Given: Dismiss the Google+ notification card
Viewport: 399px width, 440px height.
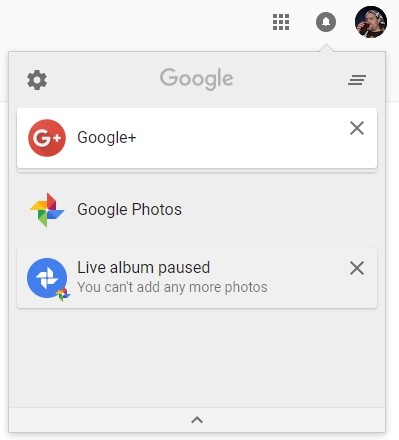Looking at the screenshot, I should tap(357, 128).
